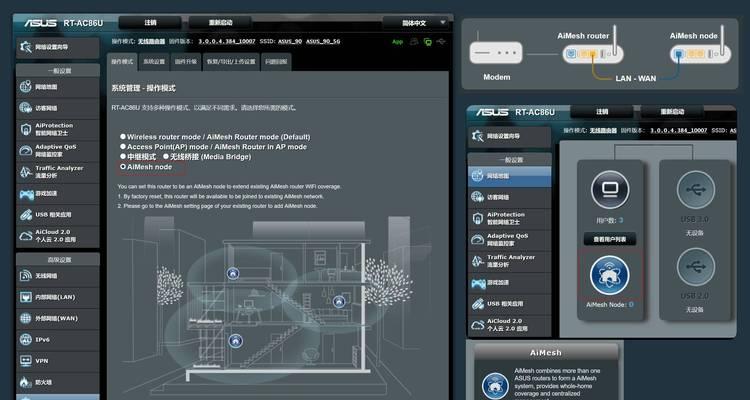
Task: Switch to the 固件升级 tab
Action: pyautogui.click(x=186, y=62)
